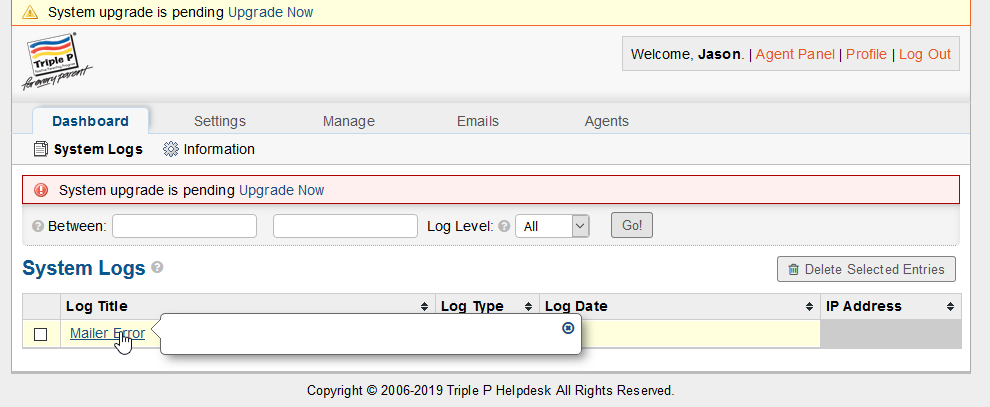Click help icon next to Between label
990x407 pixels.
pos(37,227)
